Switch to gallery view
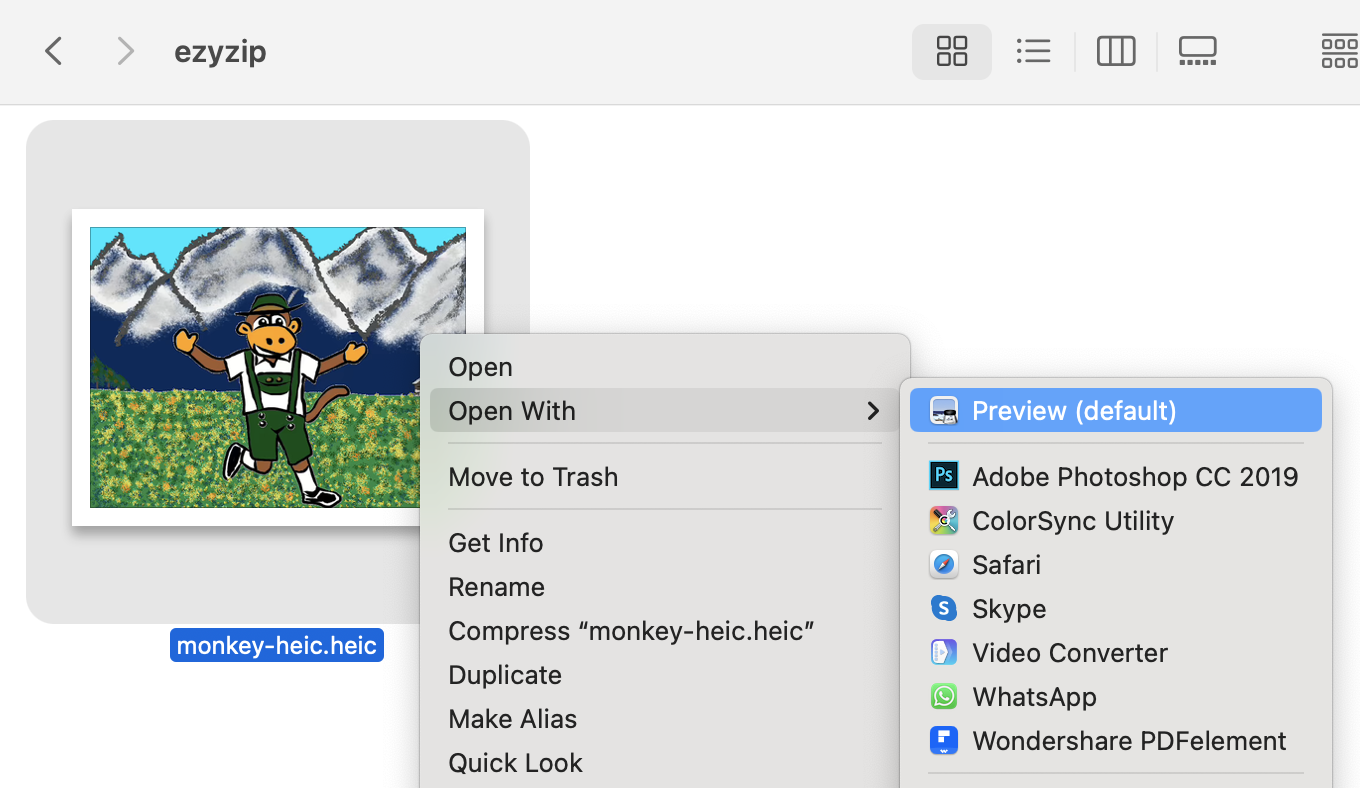The image size is (1360, 788). click(1197, 50)
